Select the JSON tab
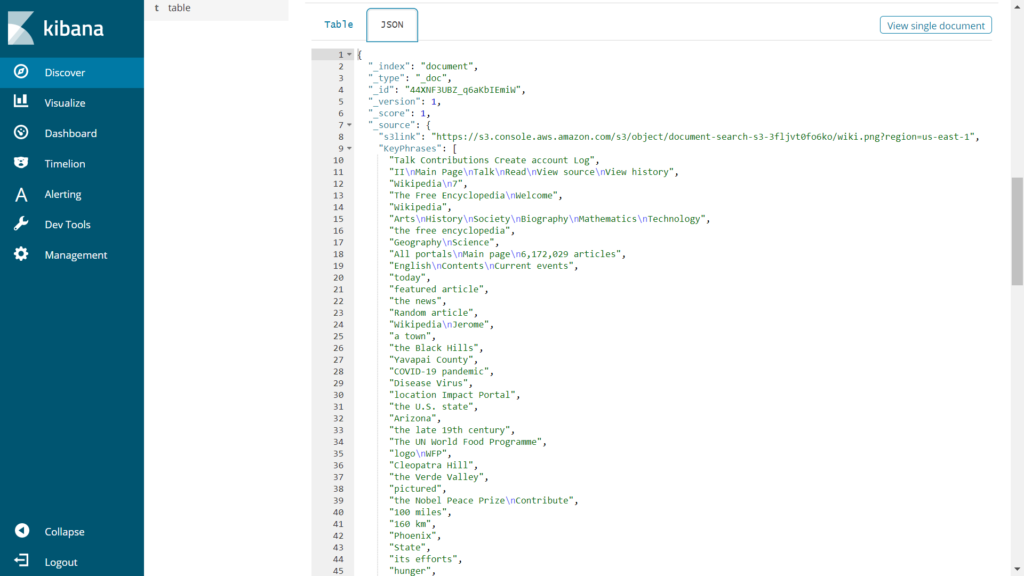The image size is (1024, 576). pyautogui.click(x=392, y=25)
